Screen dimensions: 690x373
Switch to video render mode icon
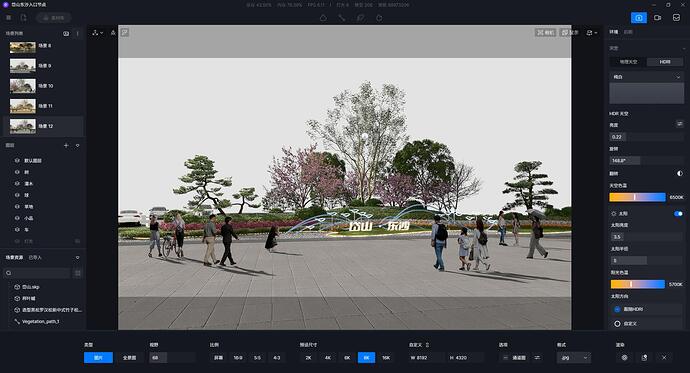coord(657,18)
